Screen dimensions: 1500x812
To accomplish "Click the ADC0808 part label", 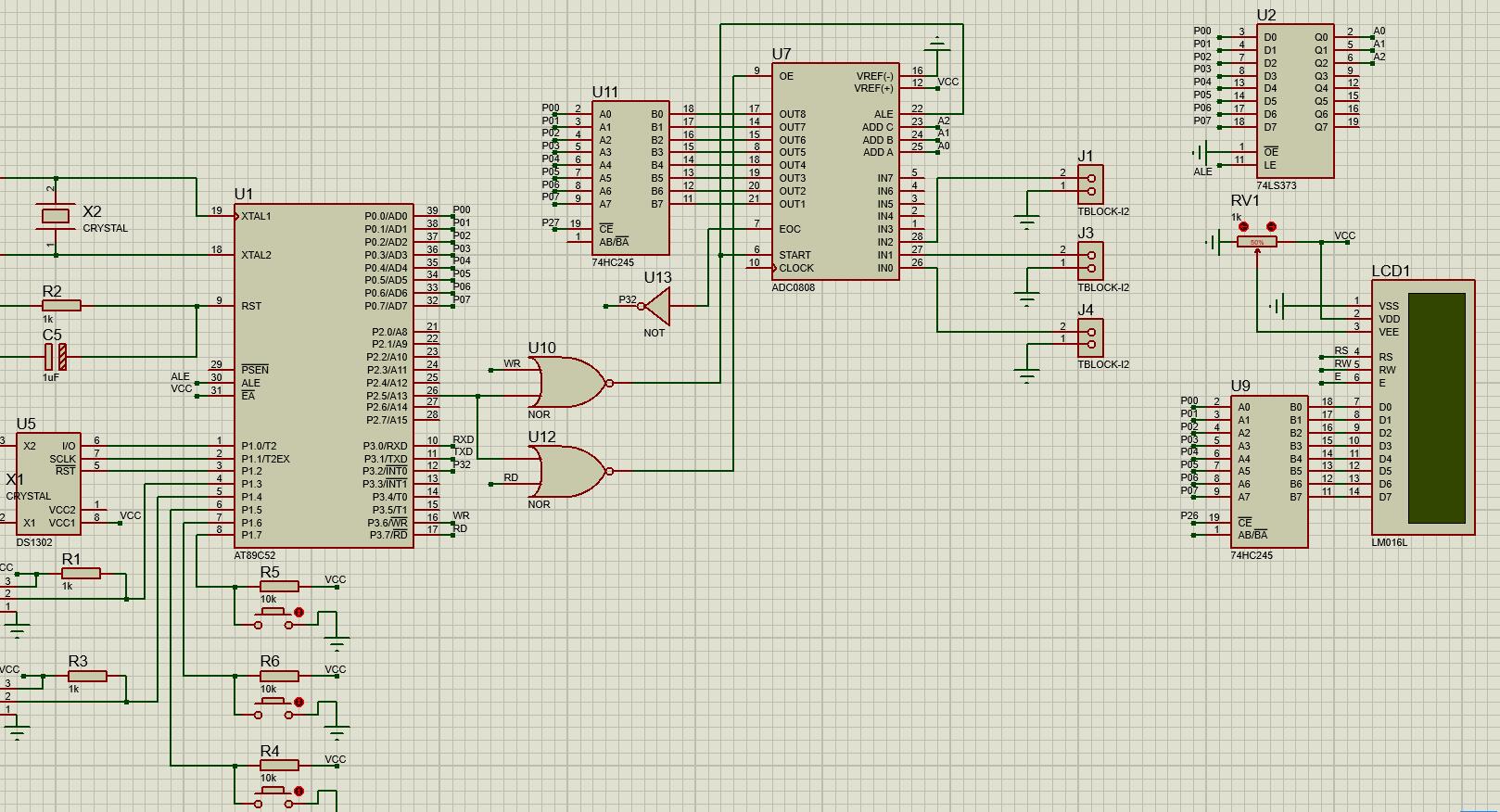I will coord(794,287).
